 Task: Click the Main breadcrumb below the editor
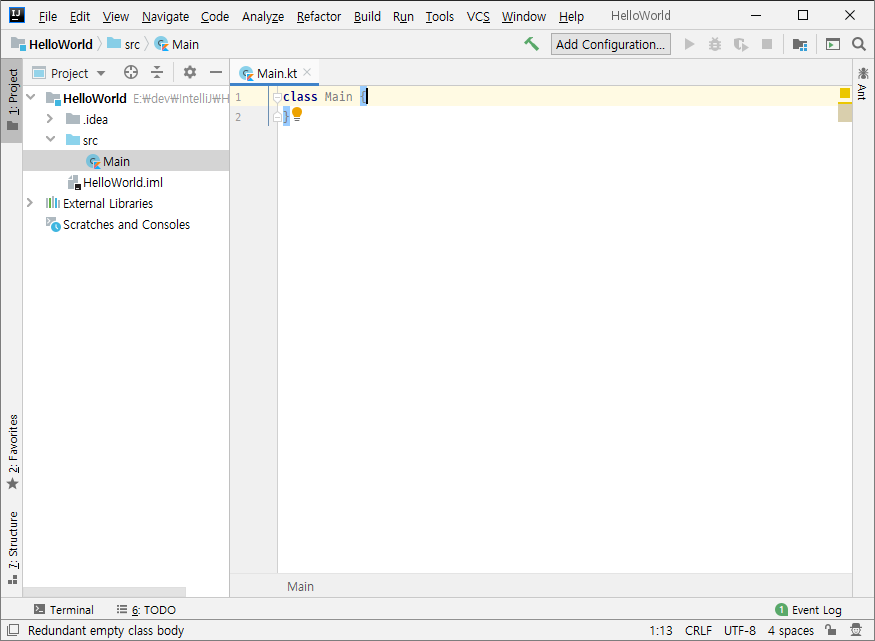300,586
